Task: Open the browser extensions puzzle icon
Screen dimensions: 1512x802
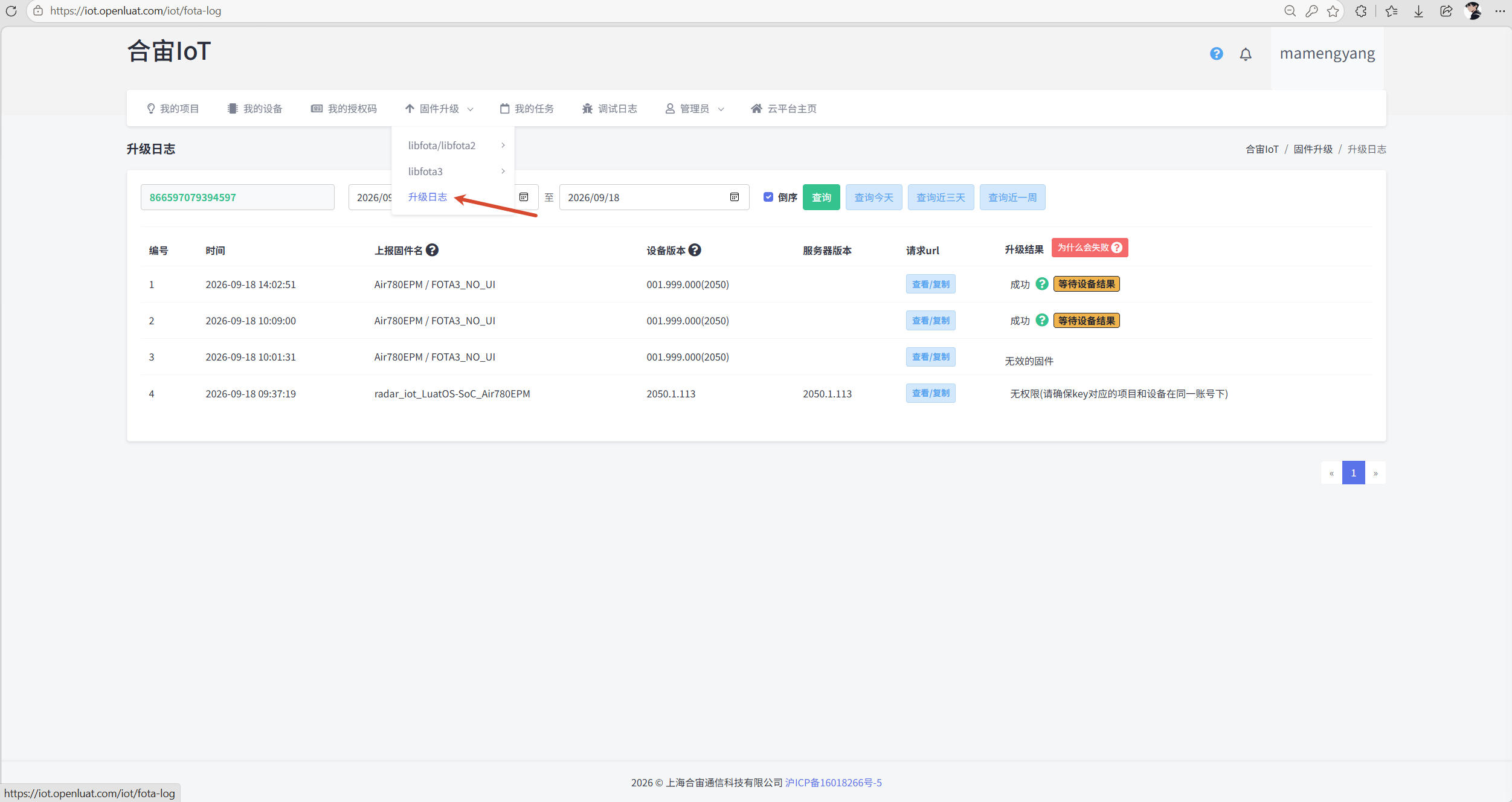Action: point(1361,11)
